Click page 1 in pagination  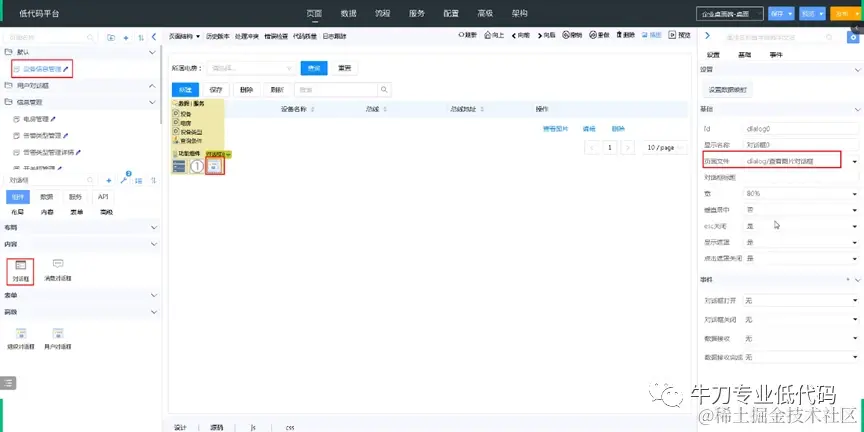609,148
